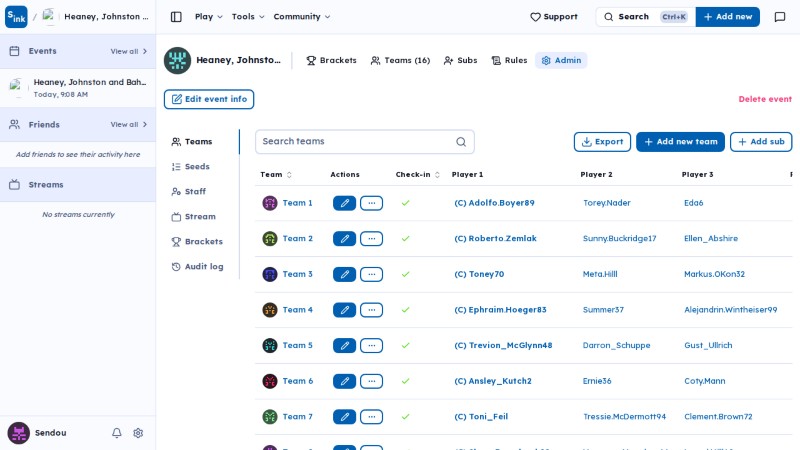Switch to the Brackets top tab

(x=331, y=60)
